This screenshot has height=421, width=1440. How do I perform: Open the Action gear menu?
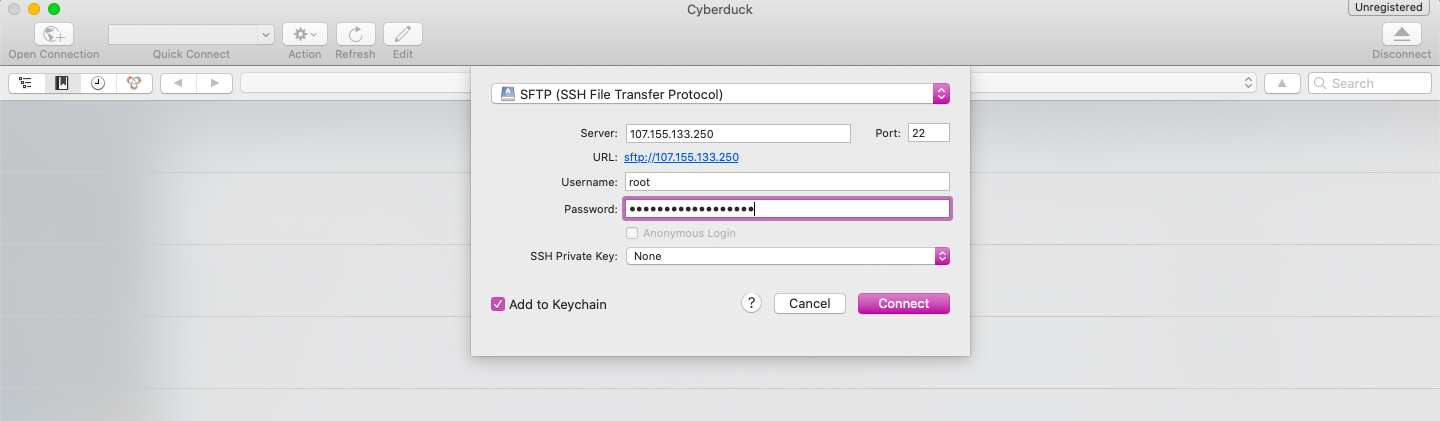point(305,34)
